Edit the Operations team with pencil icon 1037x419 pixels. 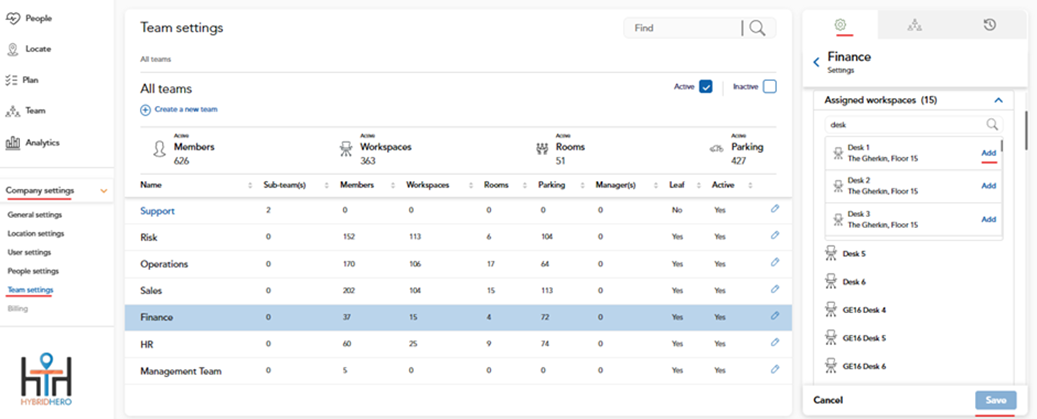(775, 262)
